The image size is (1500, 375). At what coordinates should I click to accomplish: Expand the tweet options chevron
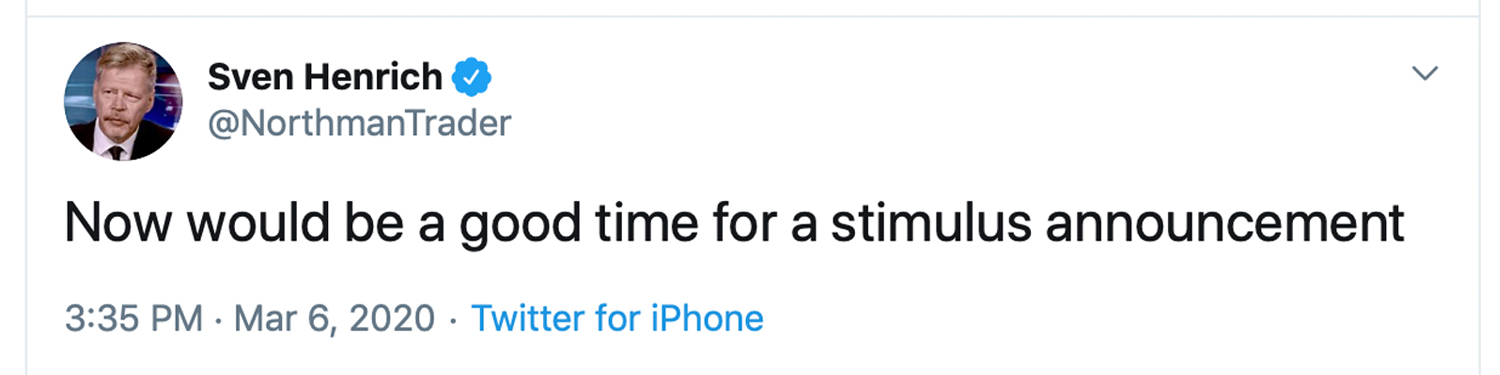pyautogui.click(x=1424, y=74)
